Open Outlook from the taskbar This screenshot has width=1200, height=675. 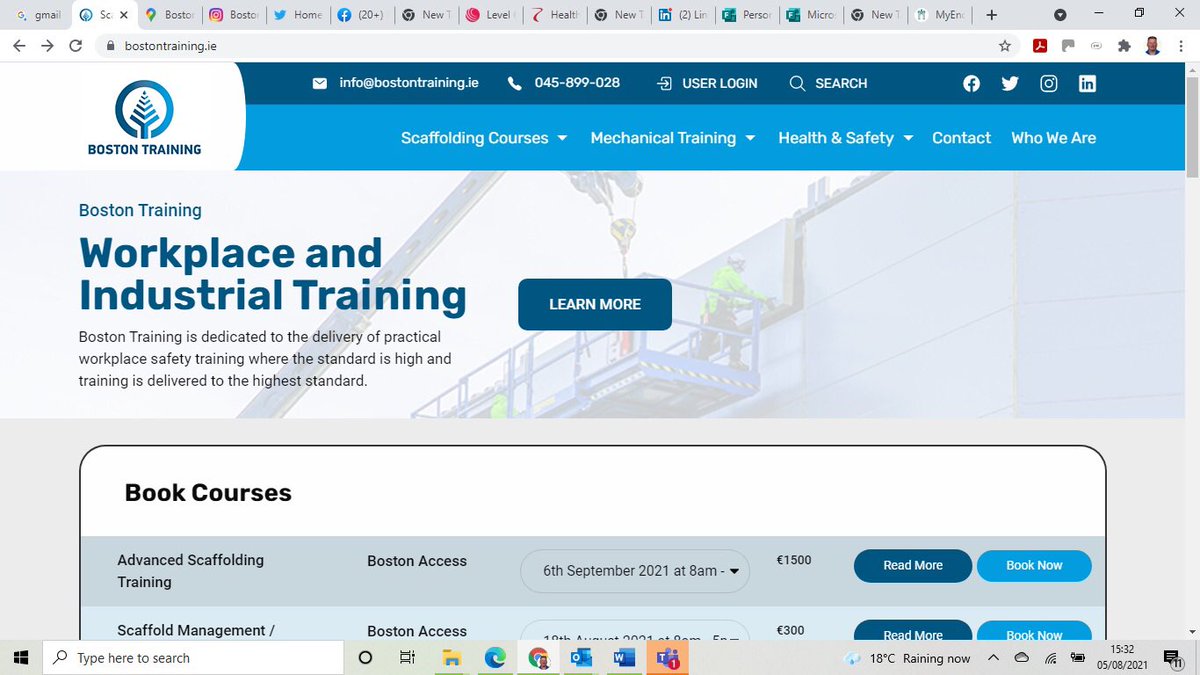(581, 658)
